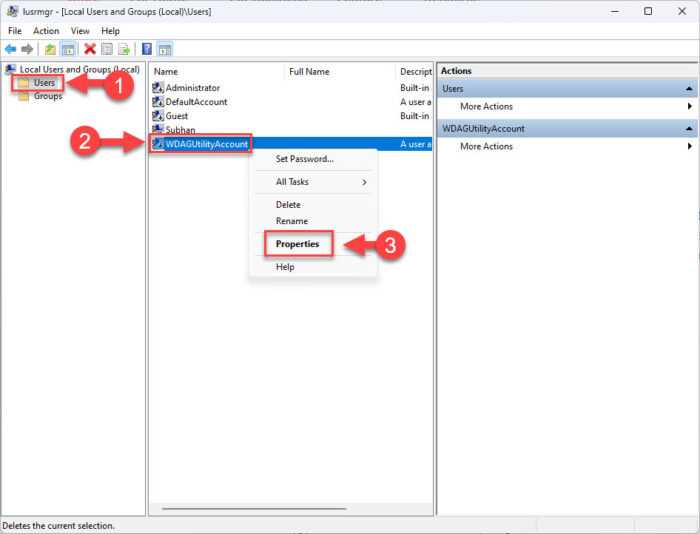The image size is (700, 534).
Task: Click the Up one level folder icon
Action: pyautogui.click(x=50, y=49)
